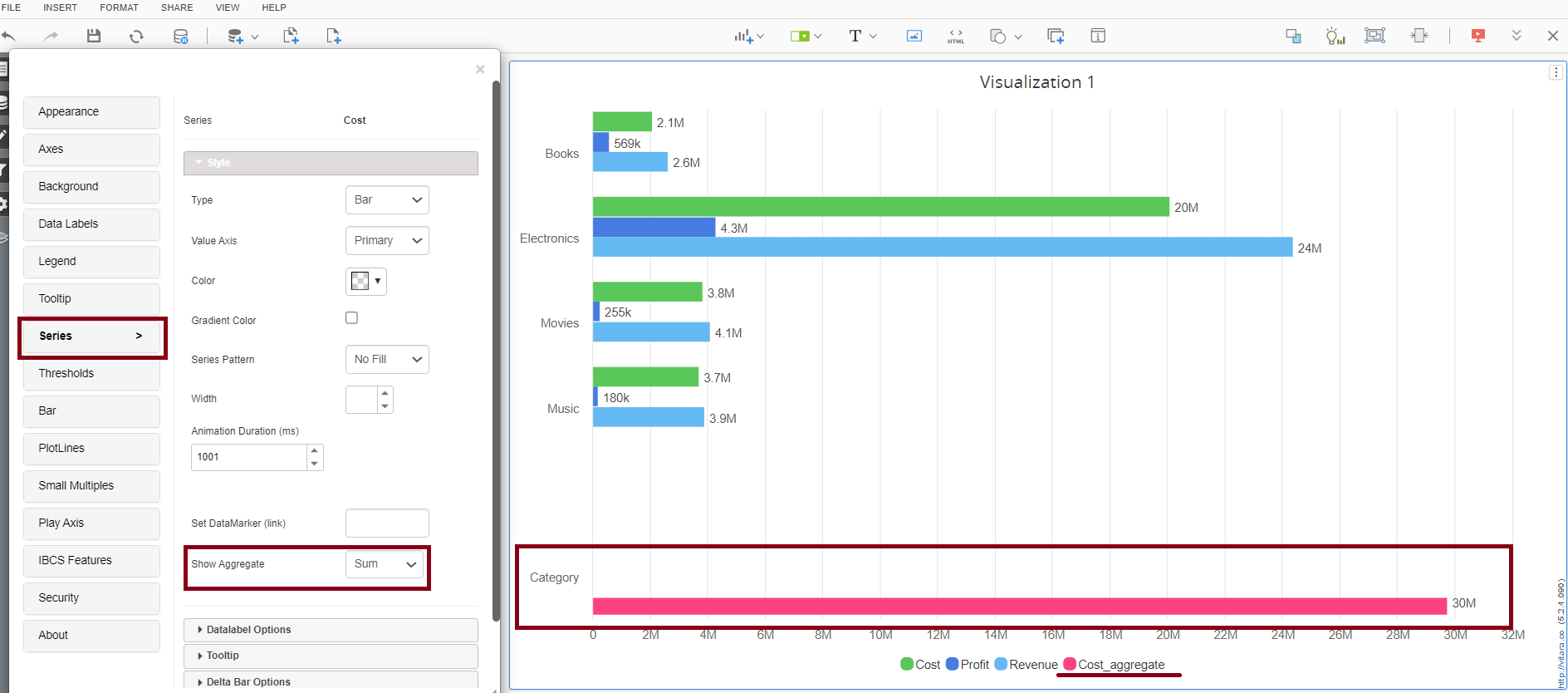Image resolution: width=1568 pixels, height=693 pixels.
Task: Increase the Width stepper value
Action: [385, 393]
